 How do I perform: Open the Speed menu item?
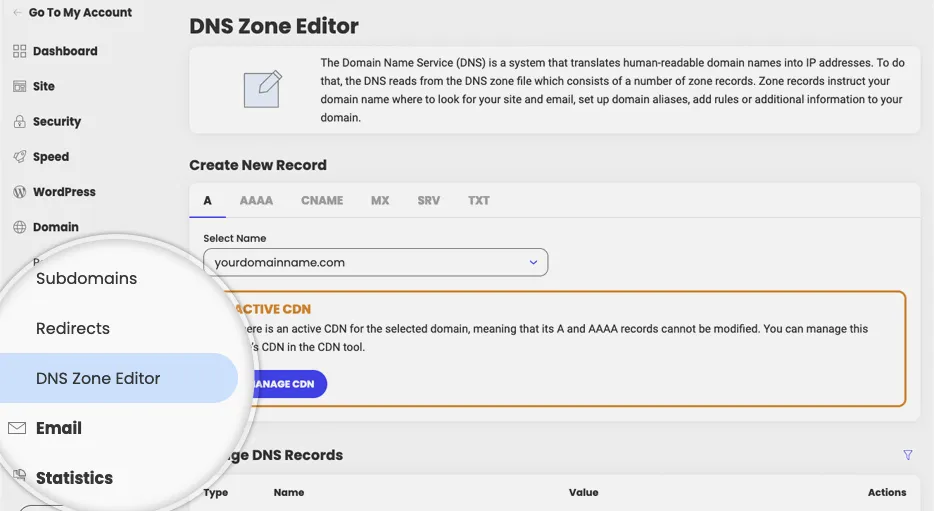click(51, 157)
